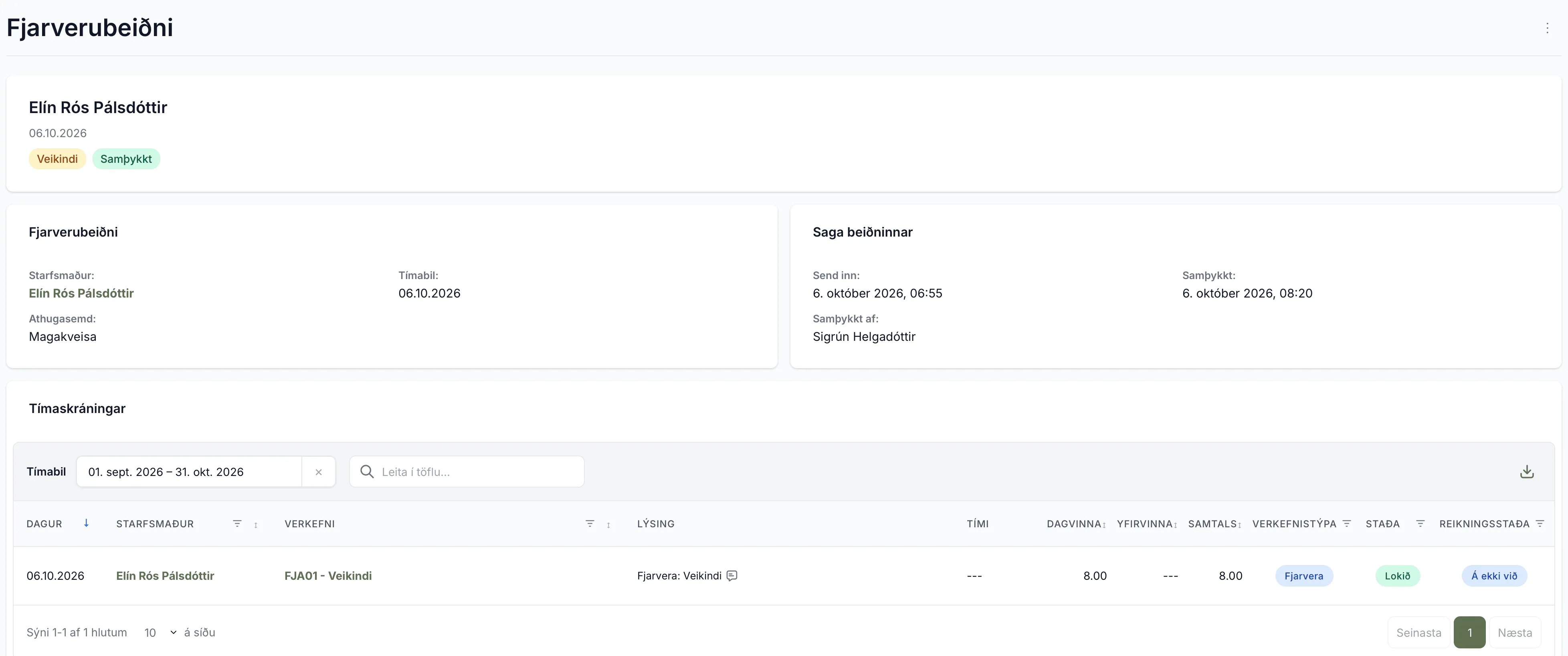This screenshot has height=656, width=1568.
Task: Sort the Verkefni column
Action: point(608,524)
